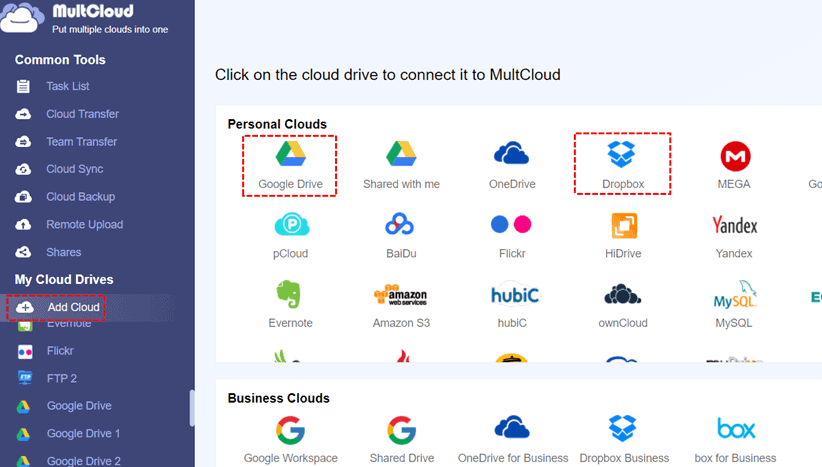Image resolution: width=822 pixels, height=467 pixels.
Task: Click the Business Clouds heading
Action: click(x=278, y=398)
